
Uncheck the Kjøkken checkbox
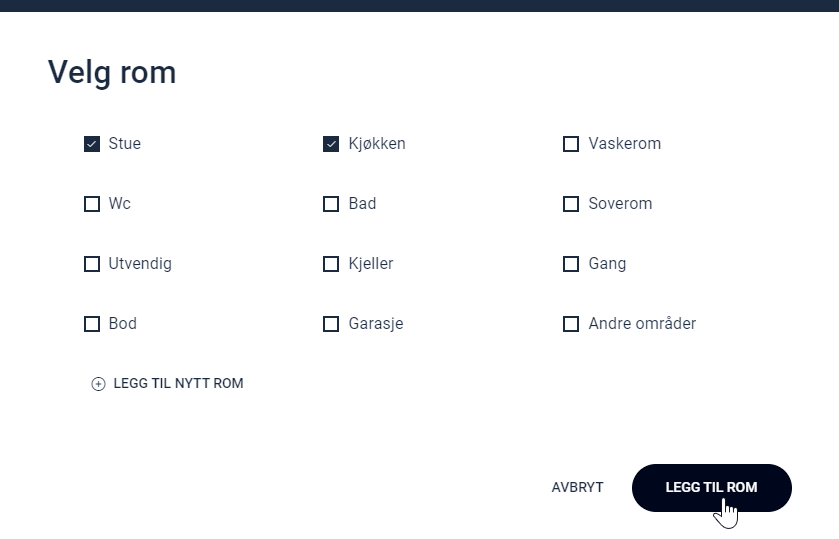tap(331, 144)
